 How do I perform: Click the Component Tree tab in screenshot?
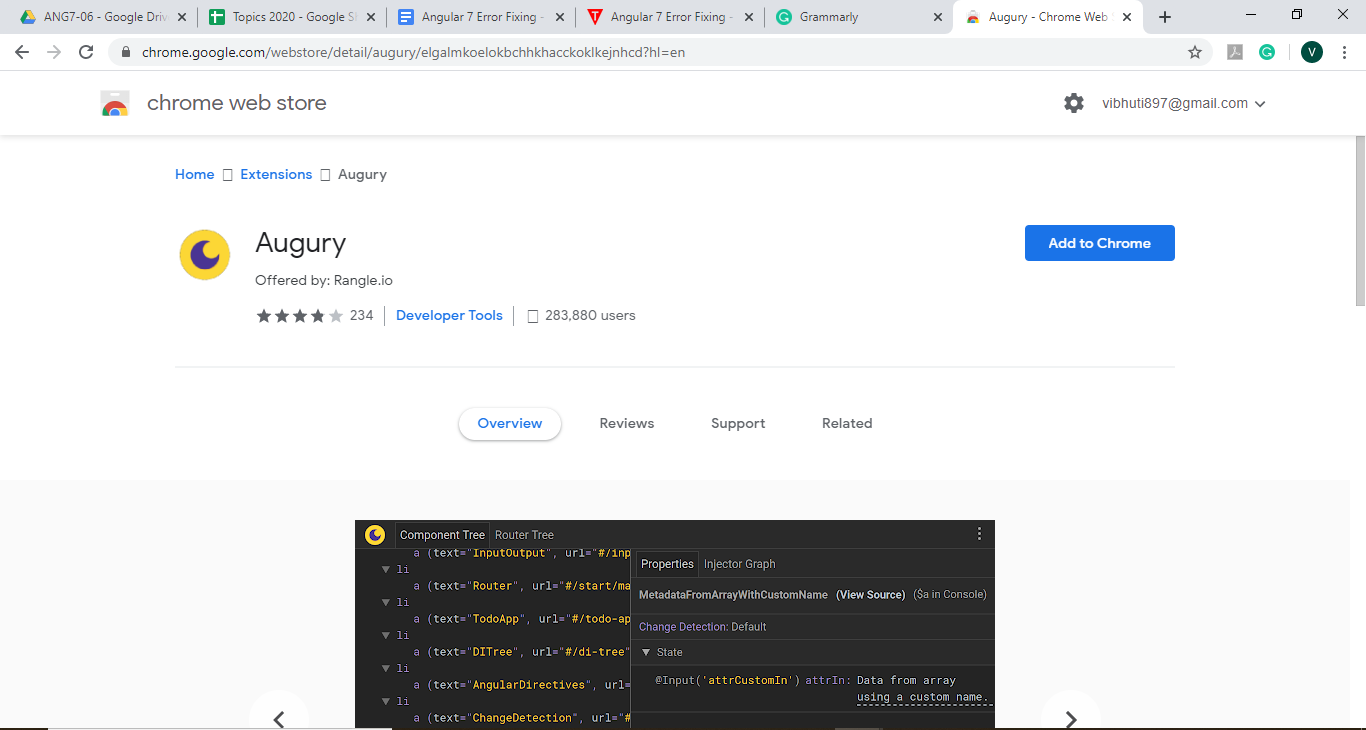(442, 535)
